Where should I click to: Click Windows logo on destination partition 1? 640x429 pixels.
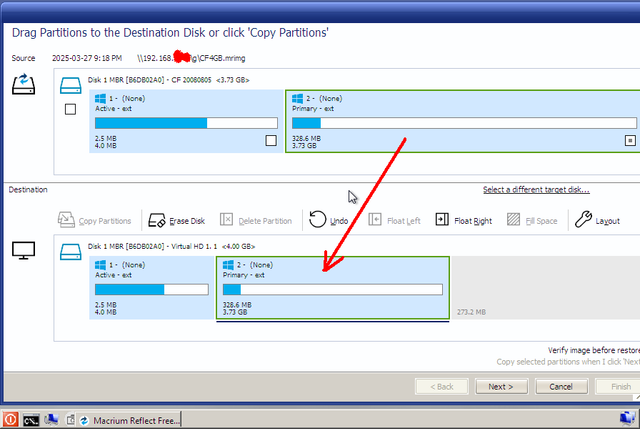point(100,265)
